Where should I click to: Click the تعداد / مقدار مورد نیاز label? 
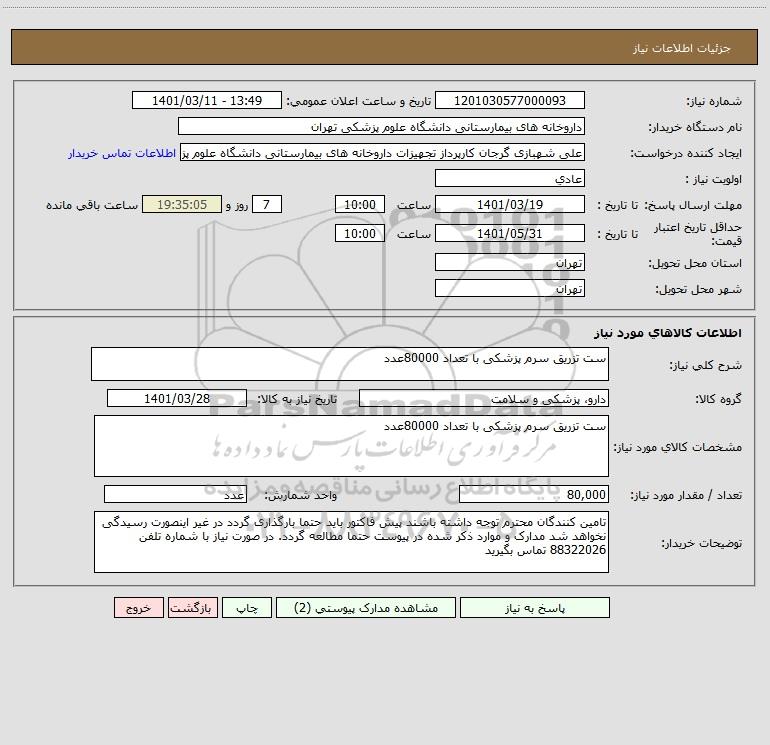tap(686, 496)
